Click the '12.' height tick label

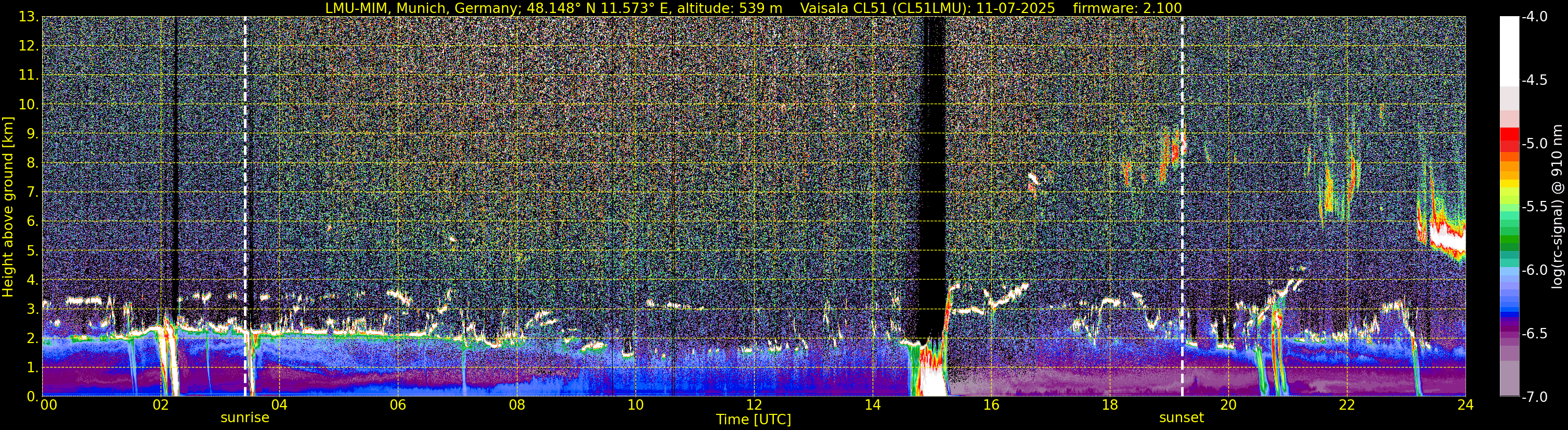click(29, 46)
